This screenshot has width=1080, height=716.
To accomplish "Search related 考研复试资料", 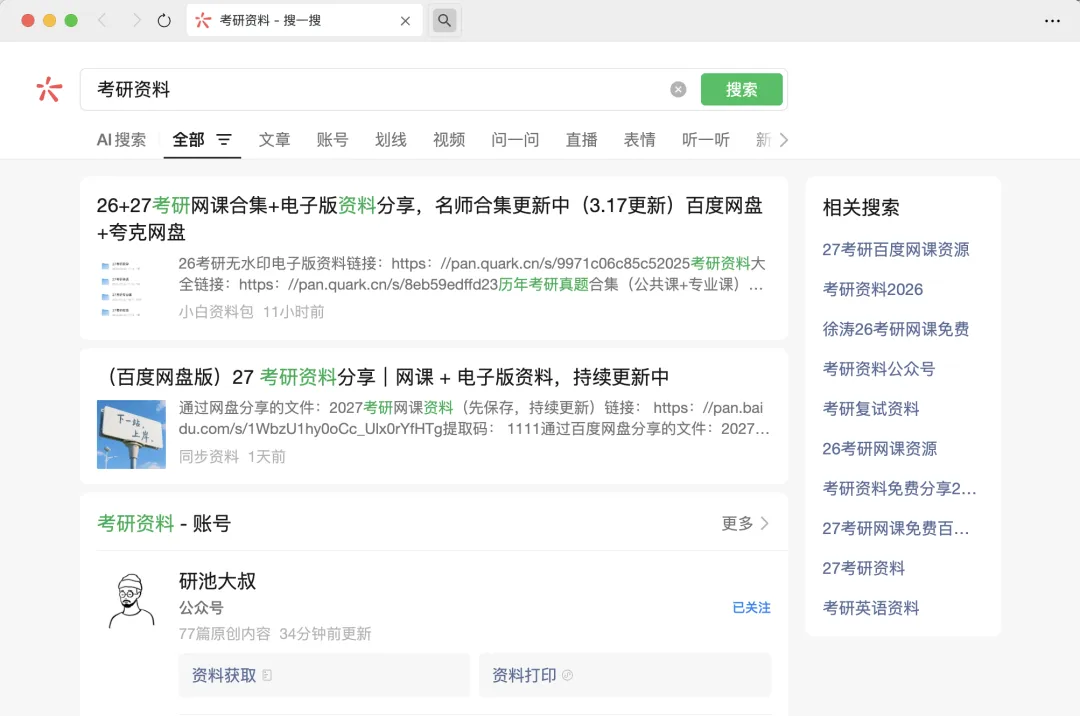I will pyautogui.click(x=871, y=409).
